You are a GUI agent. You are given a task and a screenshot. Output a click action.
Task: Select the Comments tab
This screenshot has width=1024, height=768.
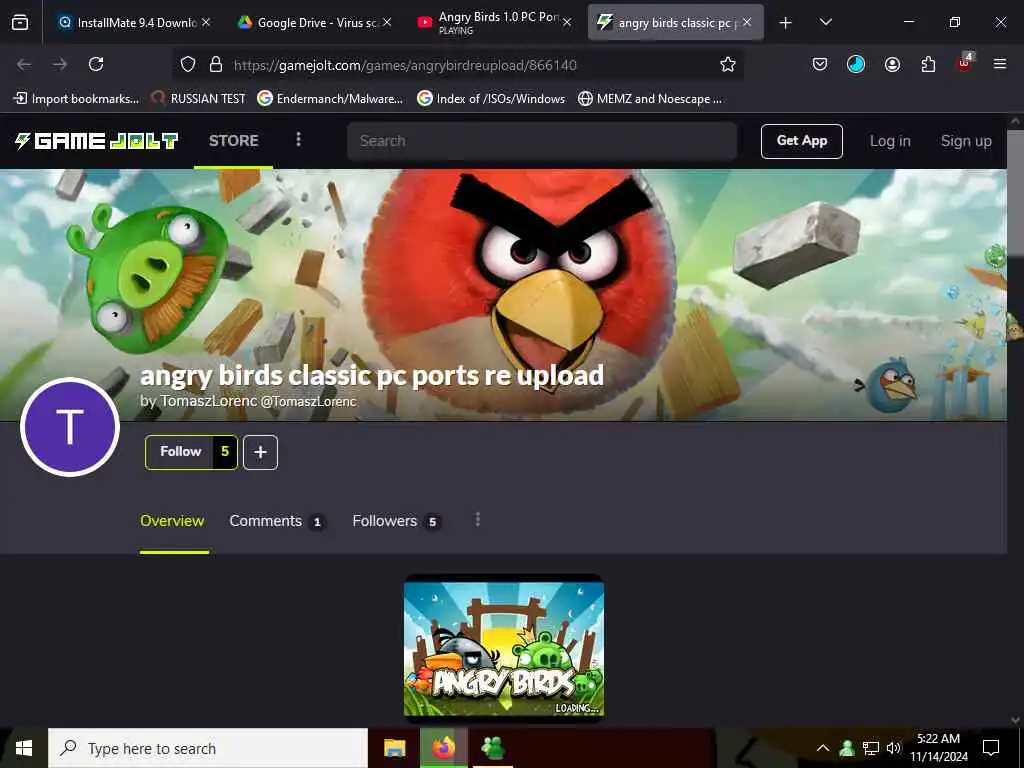tap(278, 521)
